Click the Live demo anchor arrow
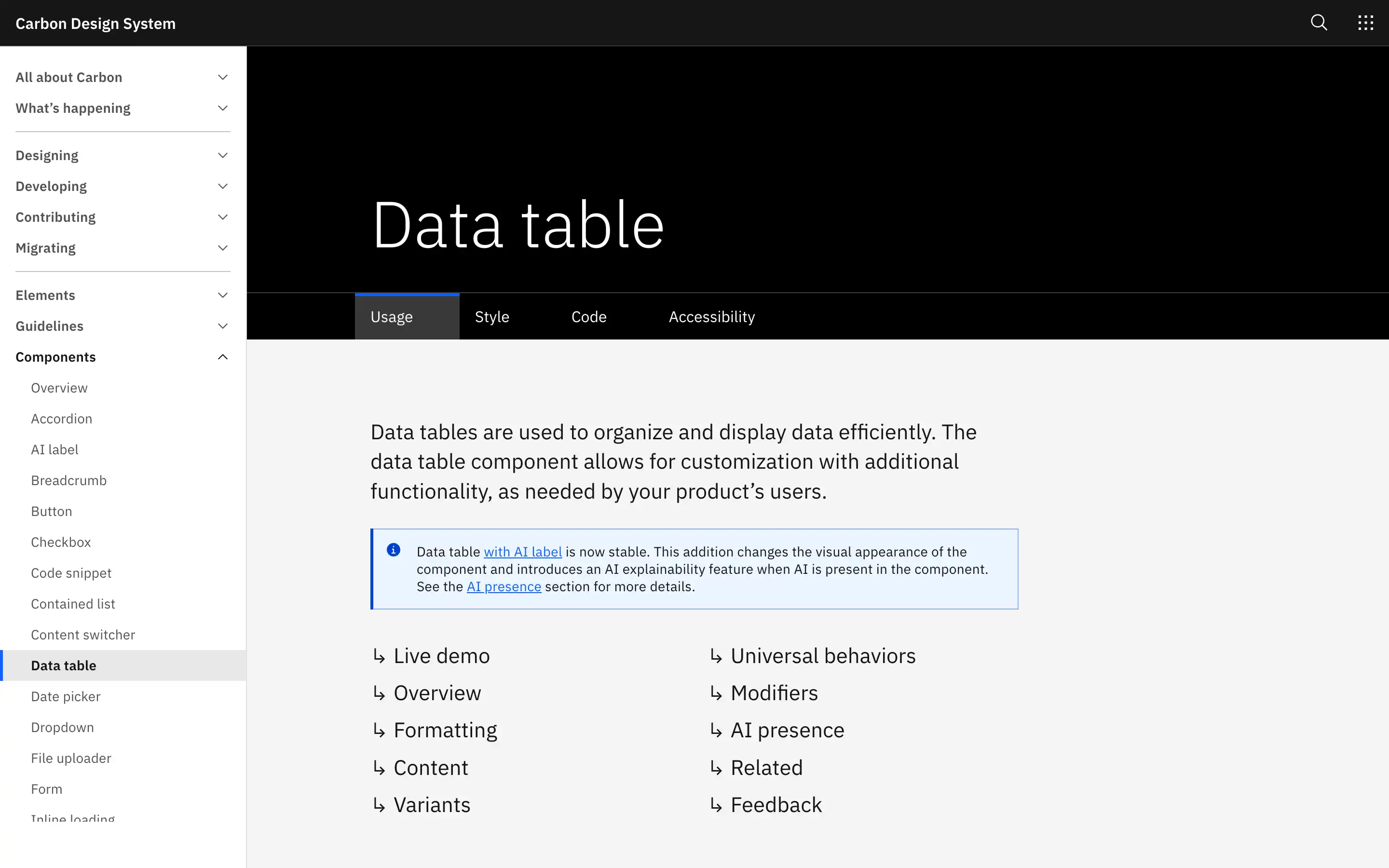The image size is (1389, 868). [380, 656]
